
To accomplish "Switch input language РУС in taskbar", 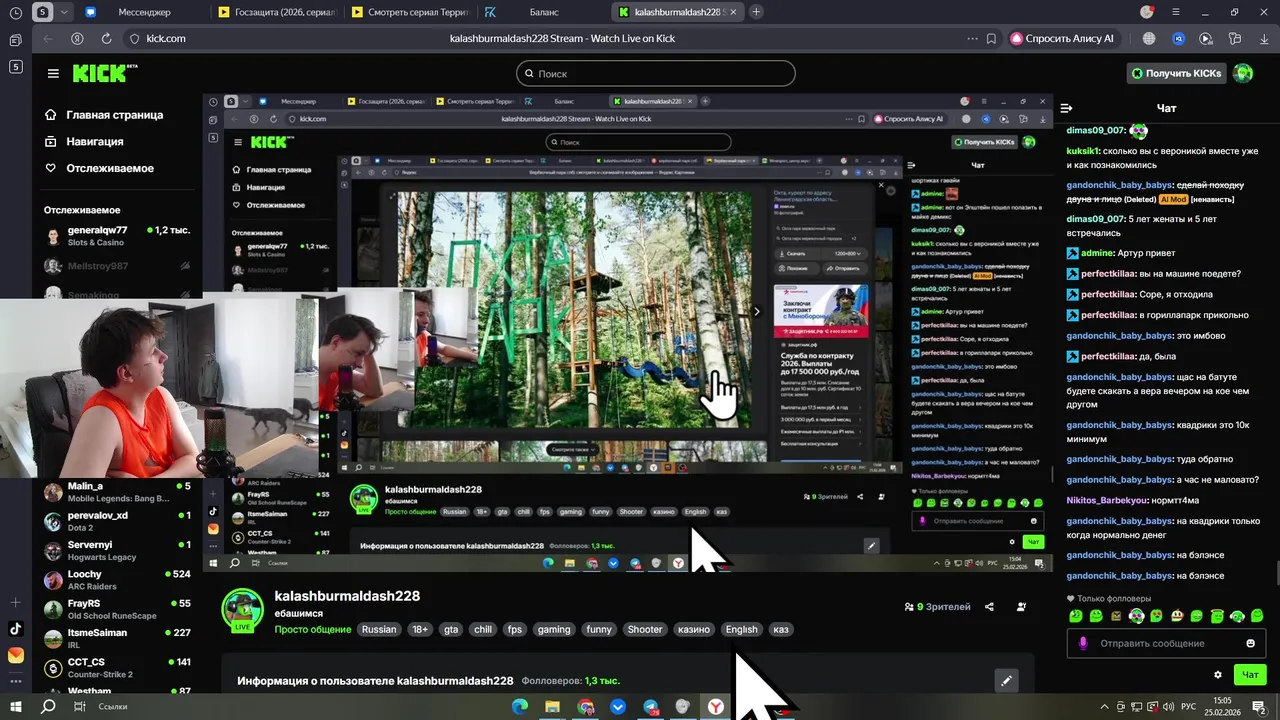I will (1189, 707).
